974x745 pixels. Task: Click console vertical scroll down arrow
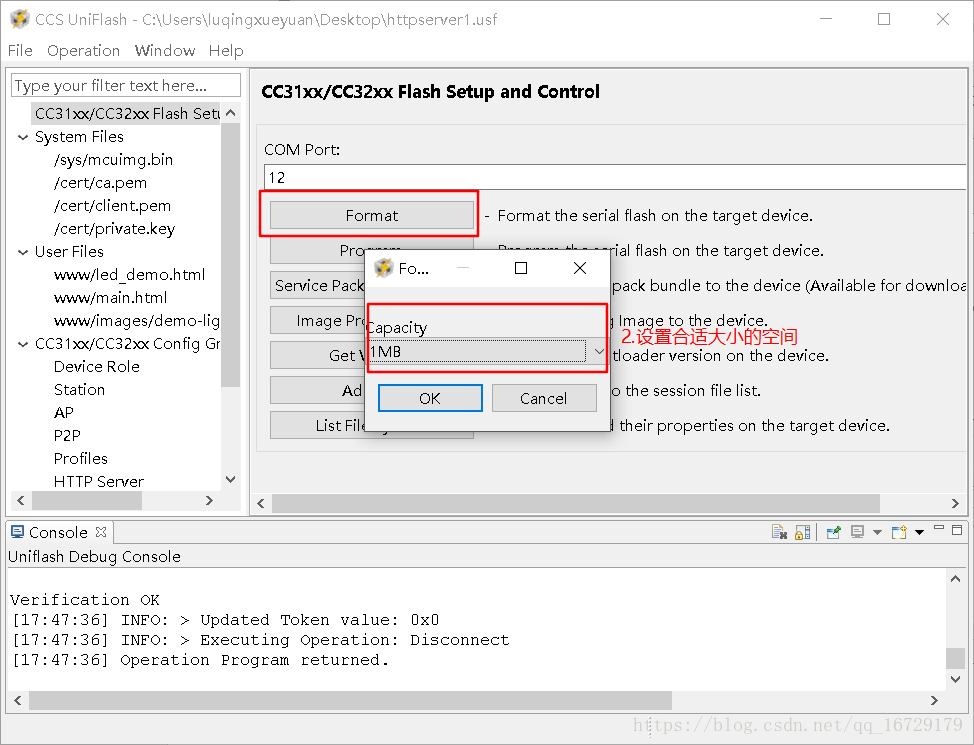tap(955, 679)
